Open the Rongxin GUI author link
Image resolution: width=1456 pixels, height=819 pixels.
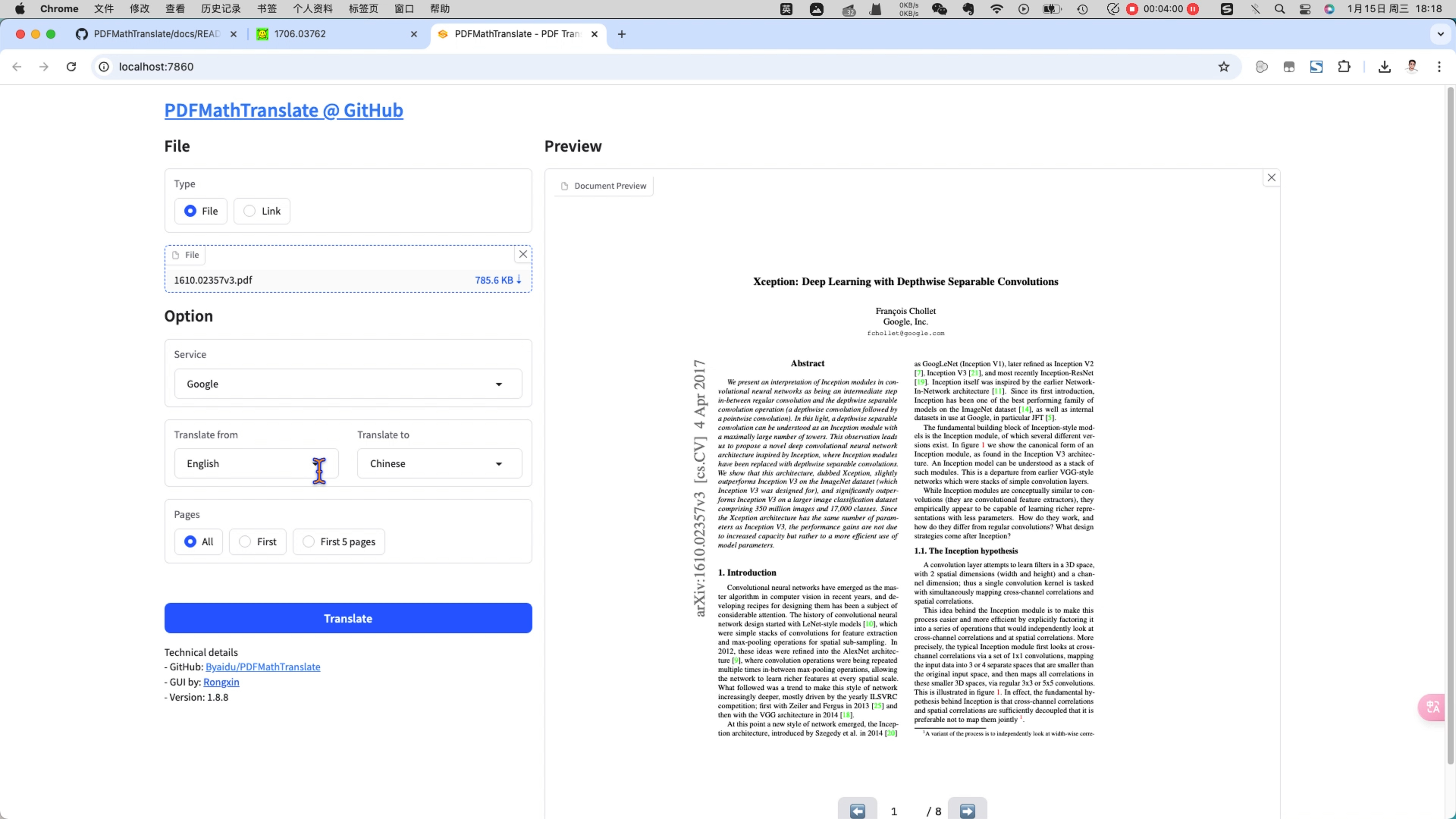(221, 682)
